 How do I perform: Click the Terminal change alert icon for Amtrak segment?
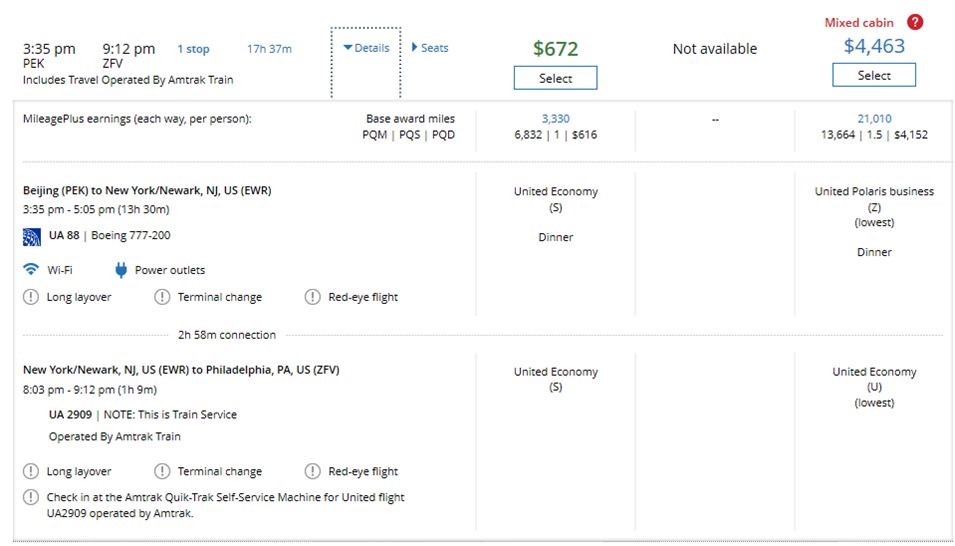point(162,471)
